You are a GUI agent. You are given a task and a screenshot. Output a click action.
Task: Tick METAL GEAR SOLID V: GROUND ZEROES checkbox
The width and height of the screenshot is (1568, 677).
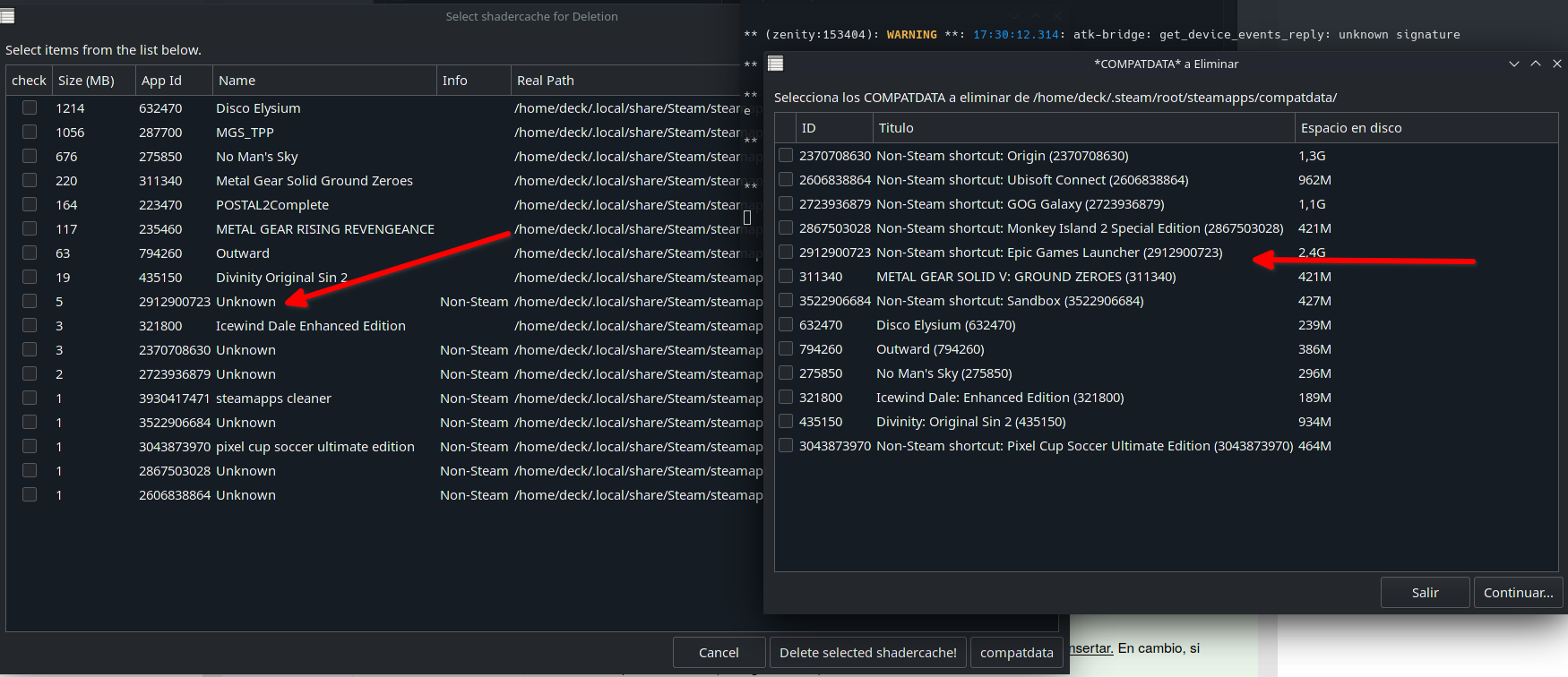pyautogui.click(x=786, y=276)
